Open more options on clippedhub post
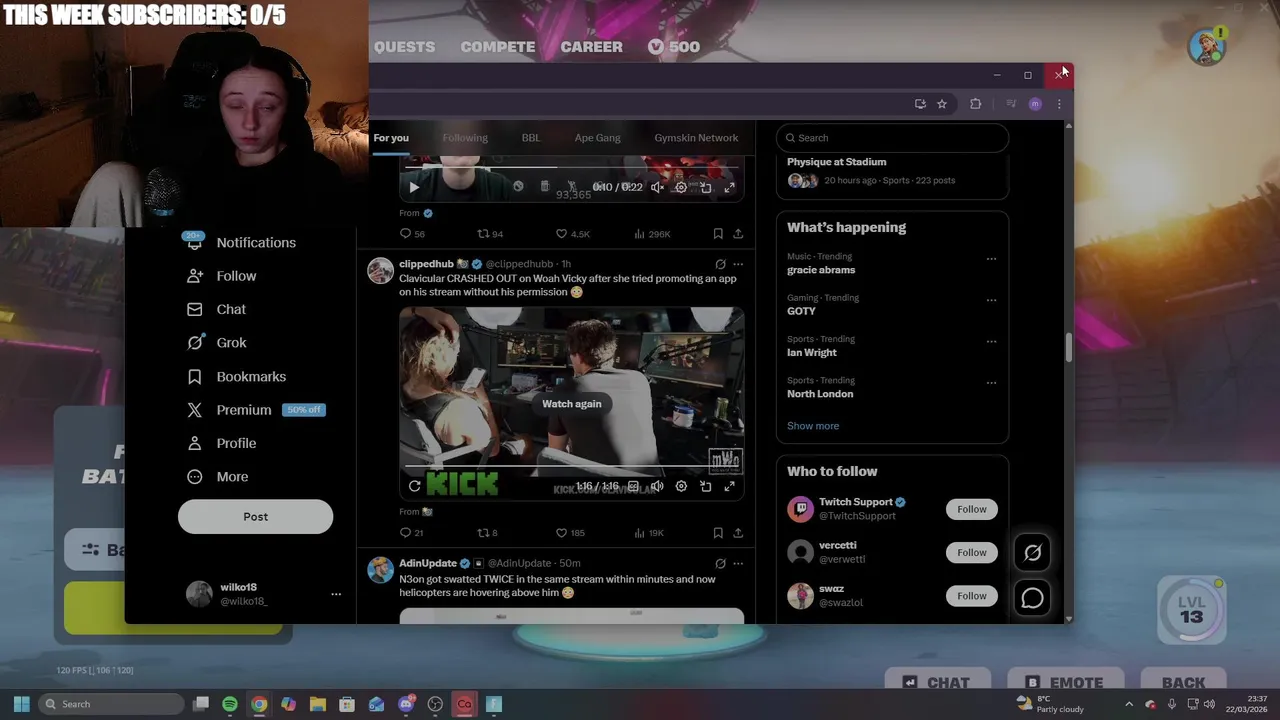1280x720 pixels. pos(738,265)
